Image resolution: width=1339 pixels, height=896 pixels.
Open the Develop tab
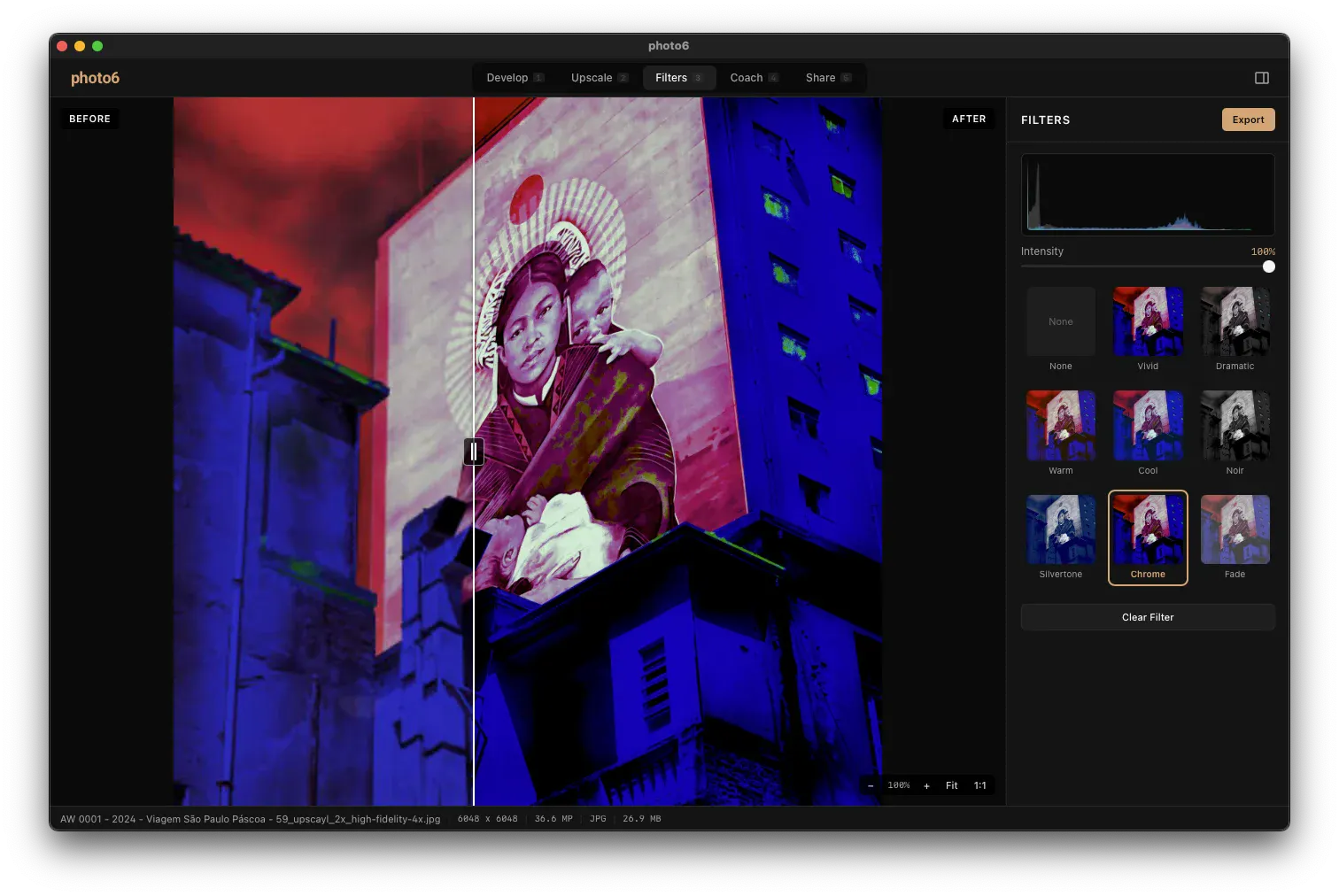pos(515,78)
